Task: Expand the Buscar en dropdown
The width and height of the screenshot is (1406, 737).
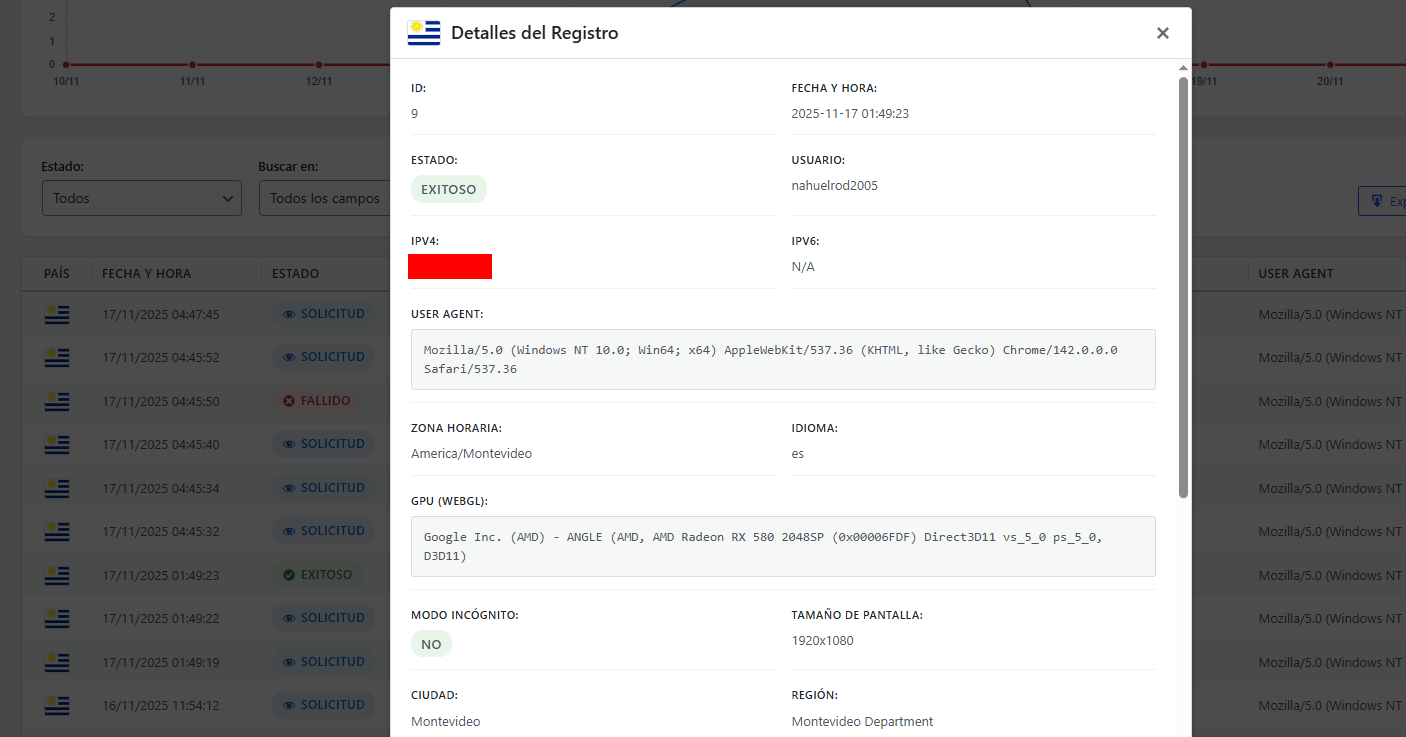Action: [324, 198]
